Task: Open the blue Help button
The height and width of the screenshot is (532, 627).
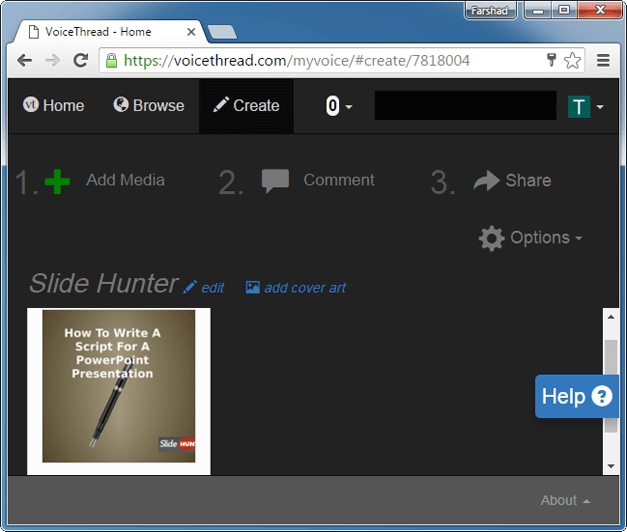Action: 577,396
